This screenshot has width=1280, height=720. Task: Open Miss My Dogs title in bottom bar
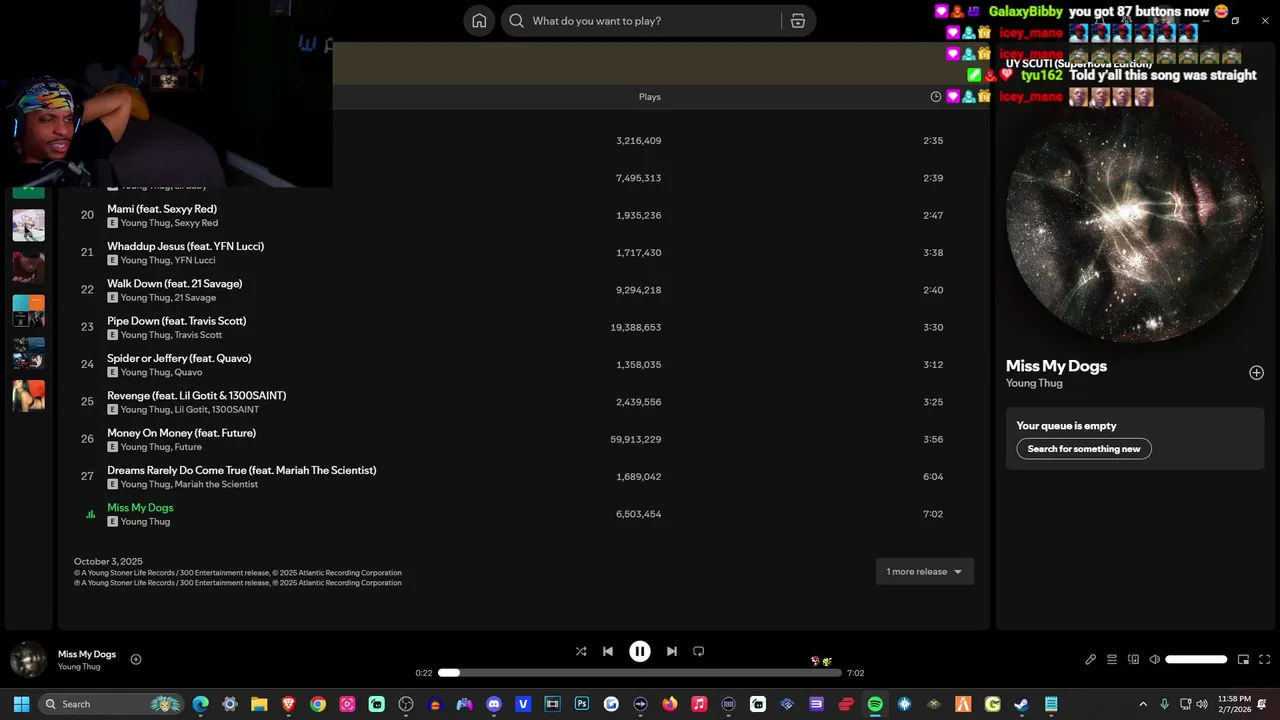87,654
